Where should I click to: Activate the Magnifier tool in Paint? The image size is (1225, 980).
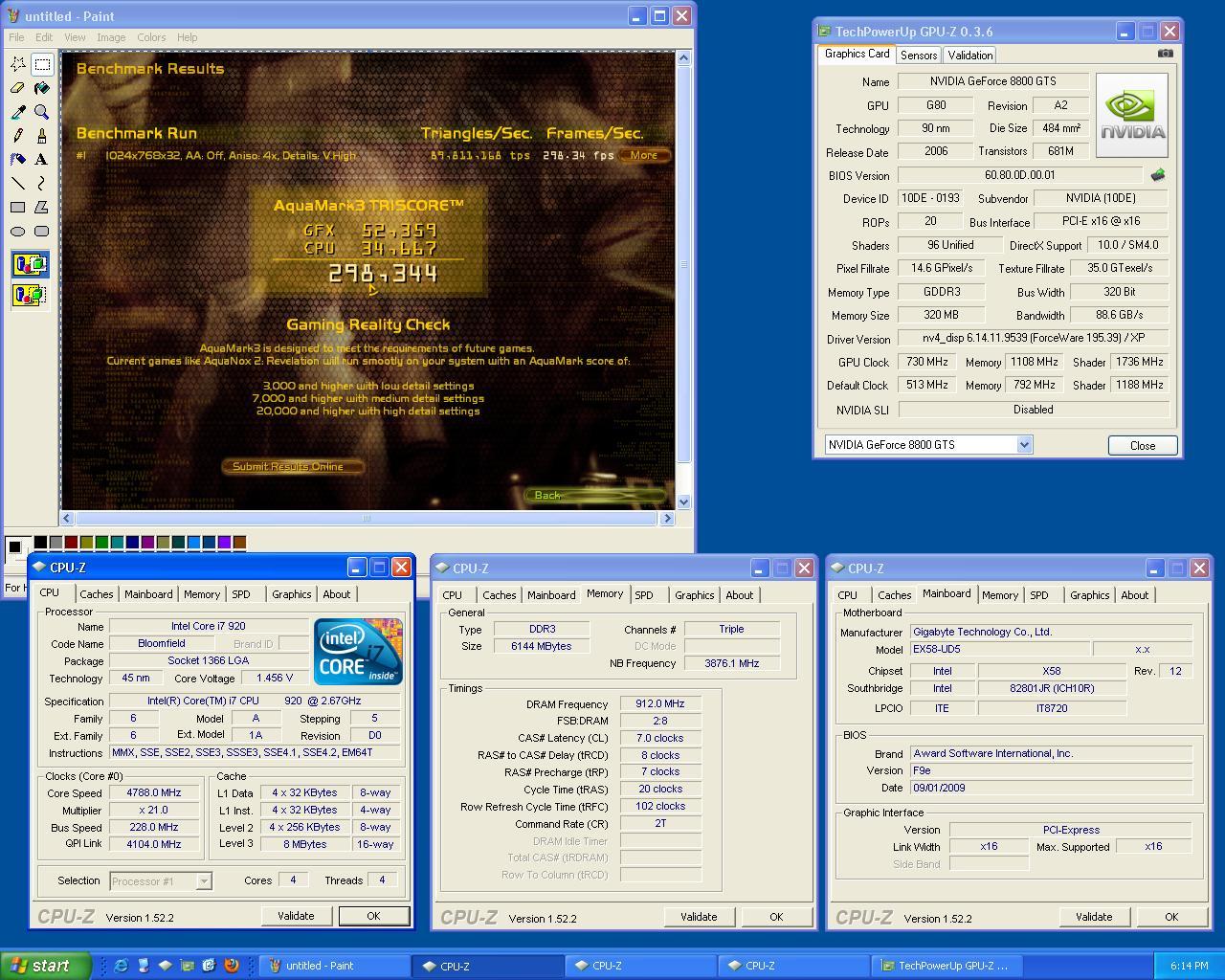[x=42, y=112]
